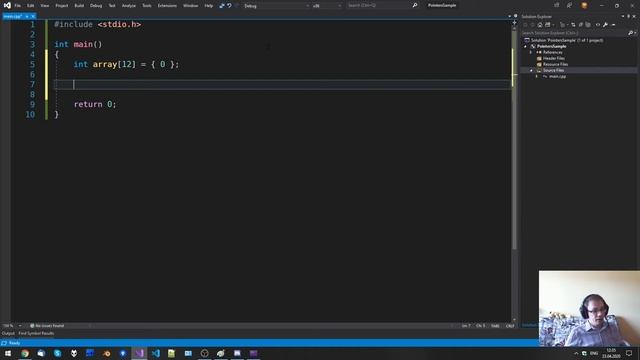Select the Header Files folder

(x=553, y=58)
